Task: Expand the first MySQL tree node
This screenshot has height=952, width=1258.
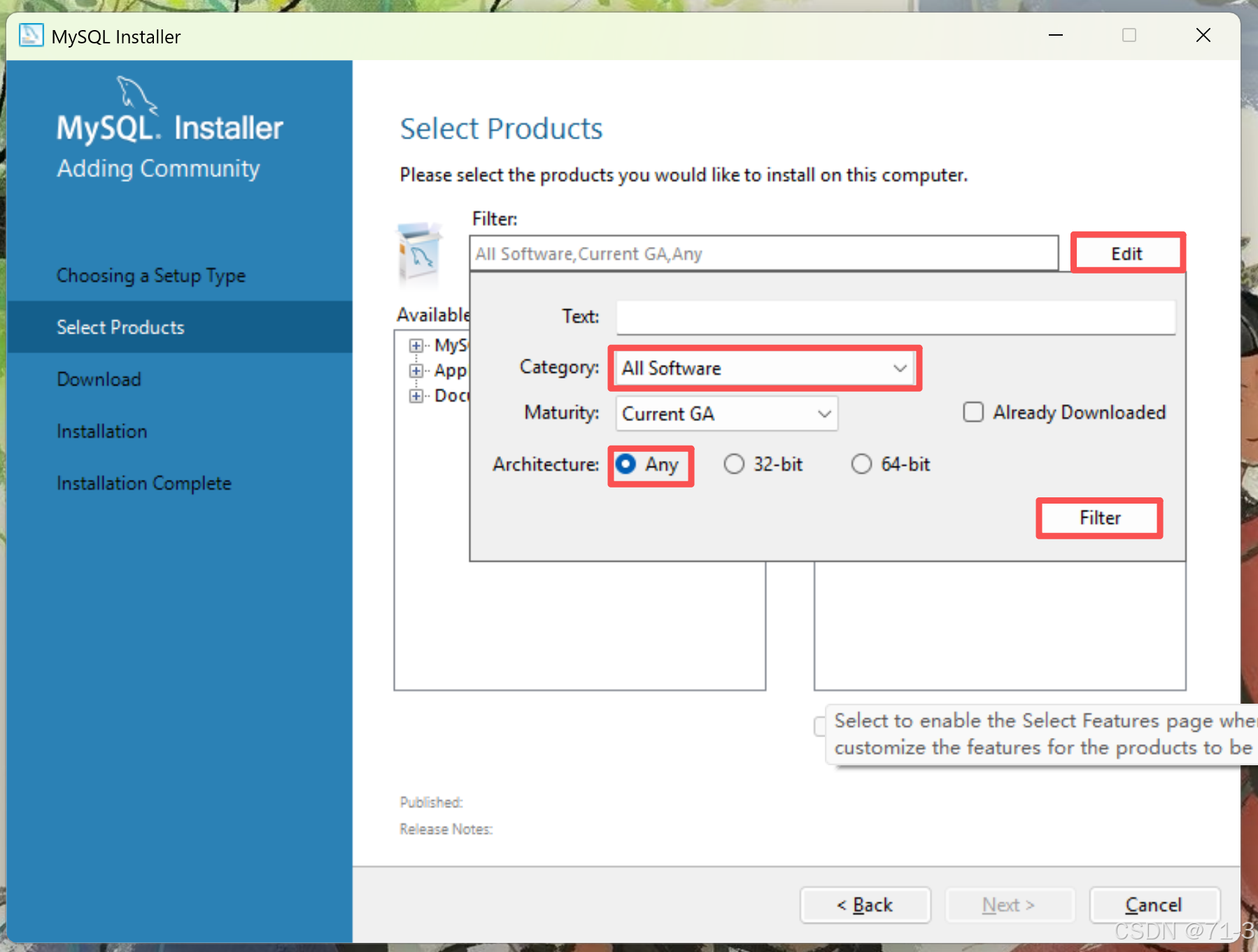Action: [x=416, y=346]
